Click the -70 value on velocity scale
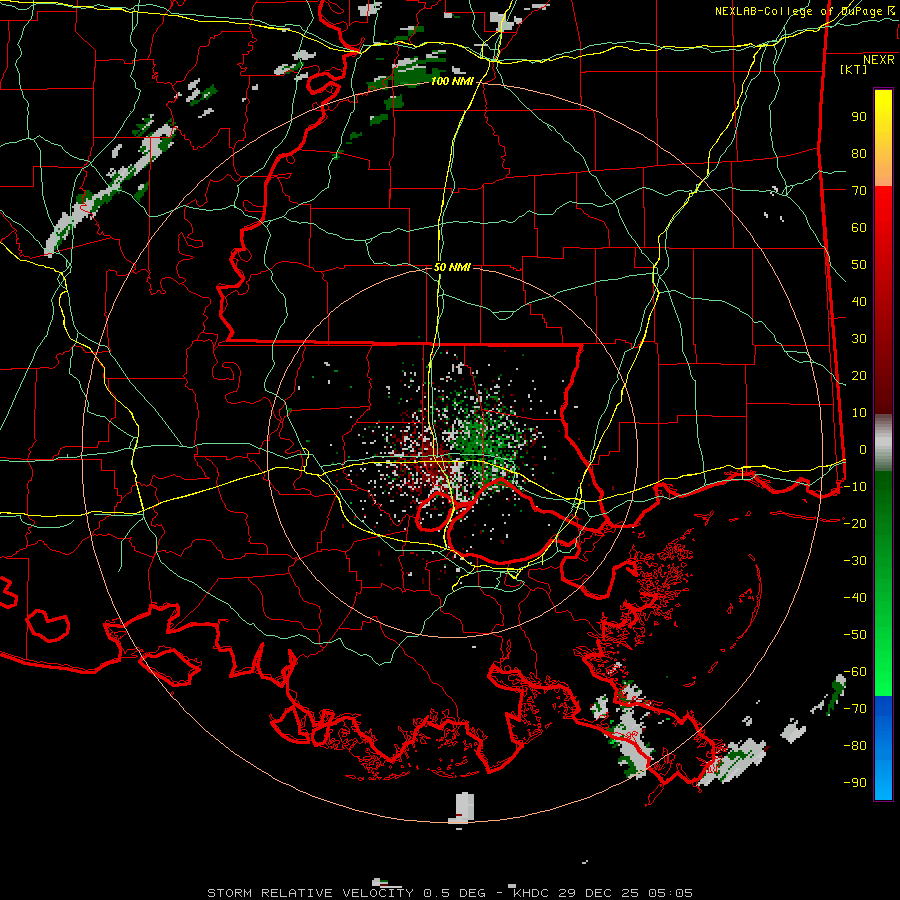 coord(855,709)
